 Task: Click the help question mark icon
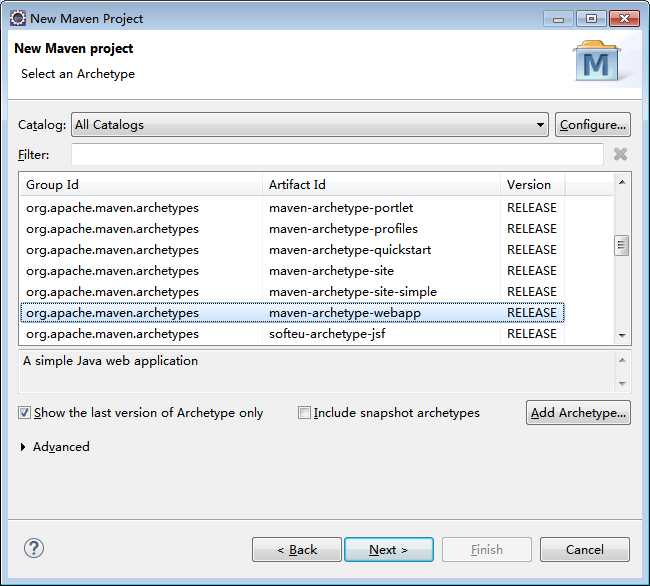(34, 548)
